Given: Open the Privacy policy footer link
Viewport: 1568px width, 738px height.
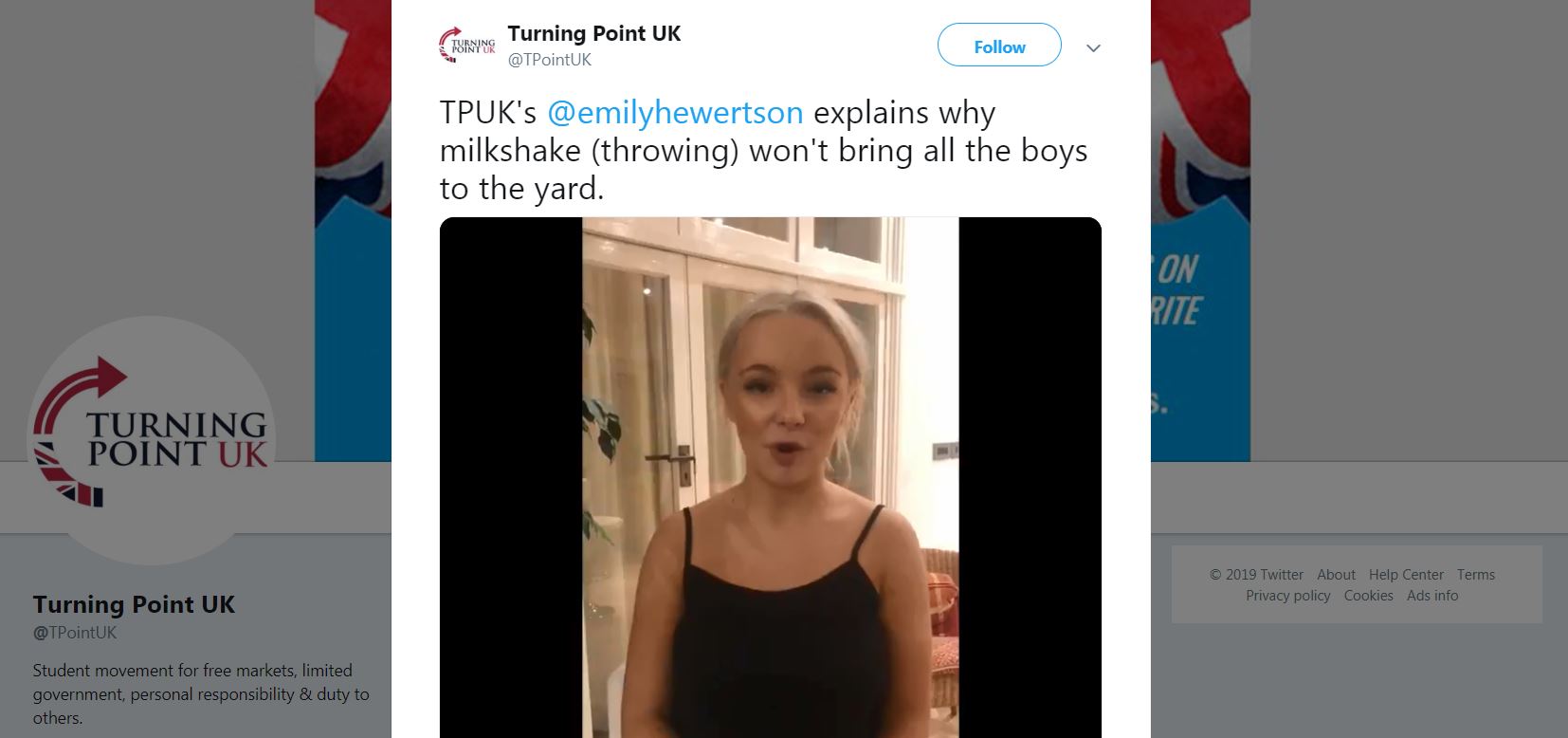Looking at the screenshot, I should click(1288, 596).
